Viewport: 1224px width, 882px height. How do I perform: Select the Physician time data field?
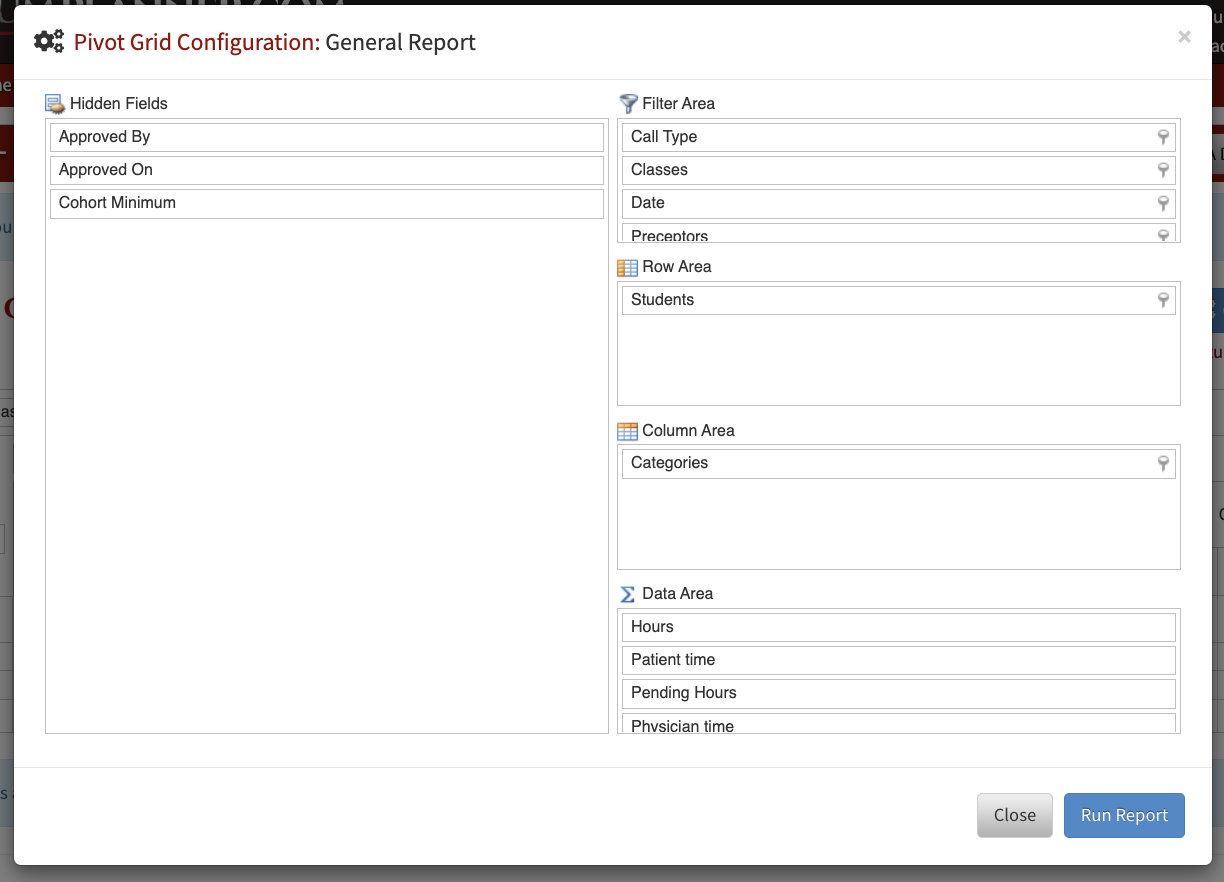(898, 723)
